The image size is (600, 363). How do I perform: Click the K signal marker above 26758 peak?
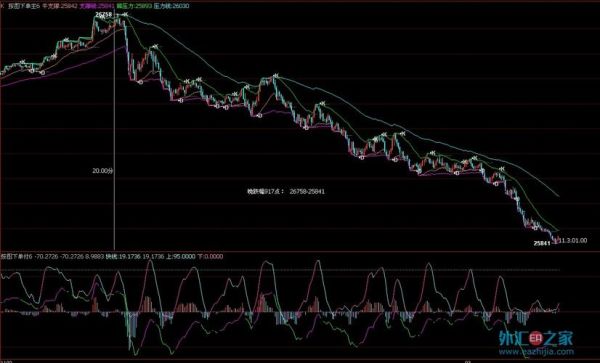124,15
